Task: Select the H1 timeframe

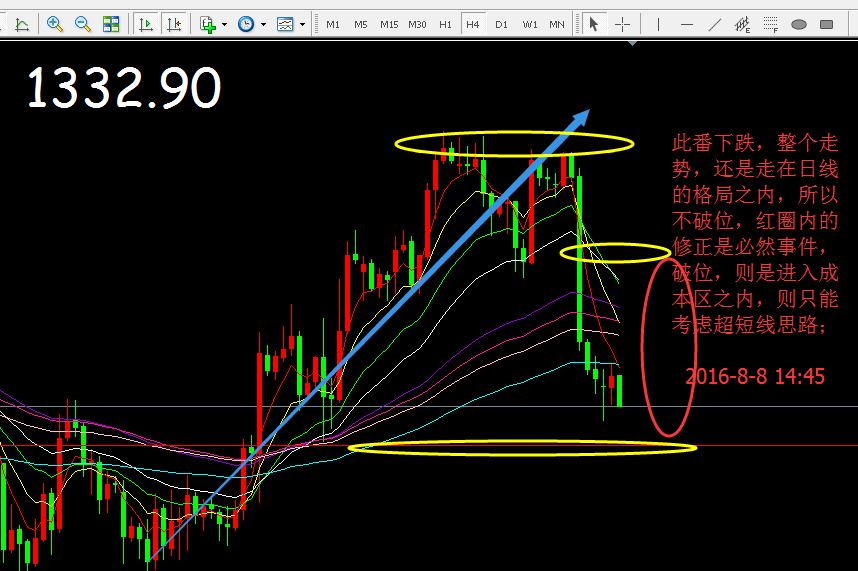Action: point(445,25)
